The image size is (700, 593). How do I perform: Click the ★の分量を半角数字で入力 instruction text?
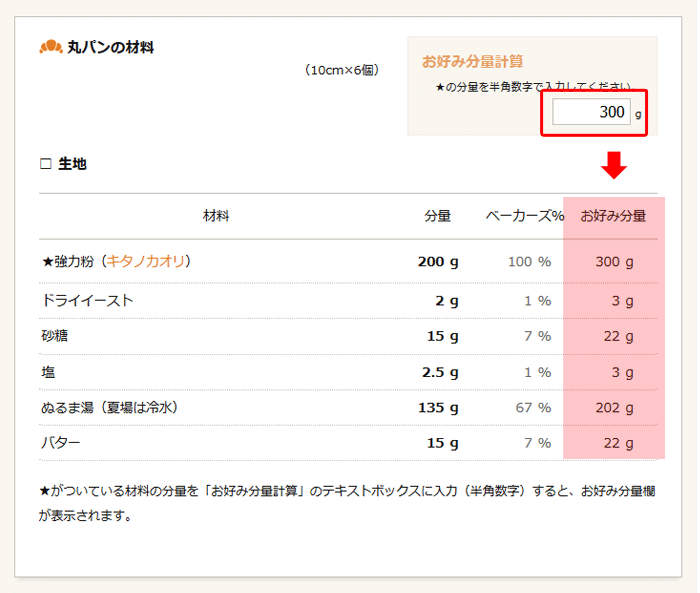535,87
